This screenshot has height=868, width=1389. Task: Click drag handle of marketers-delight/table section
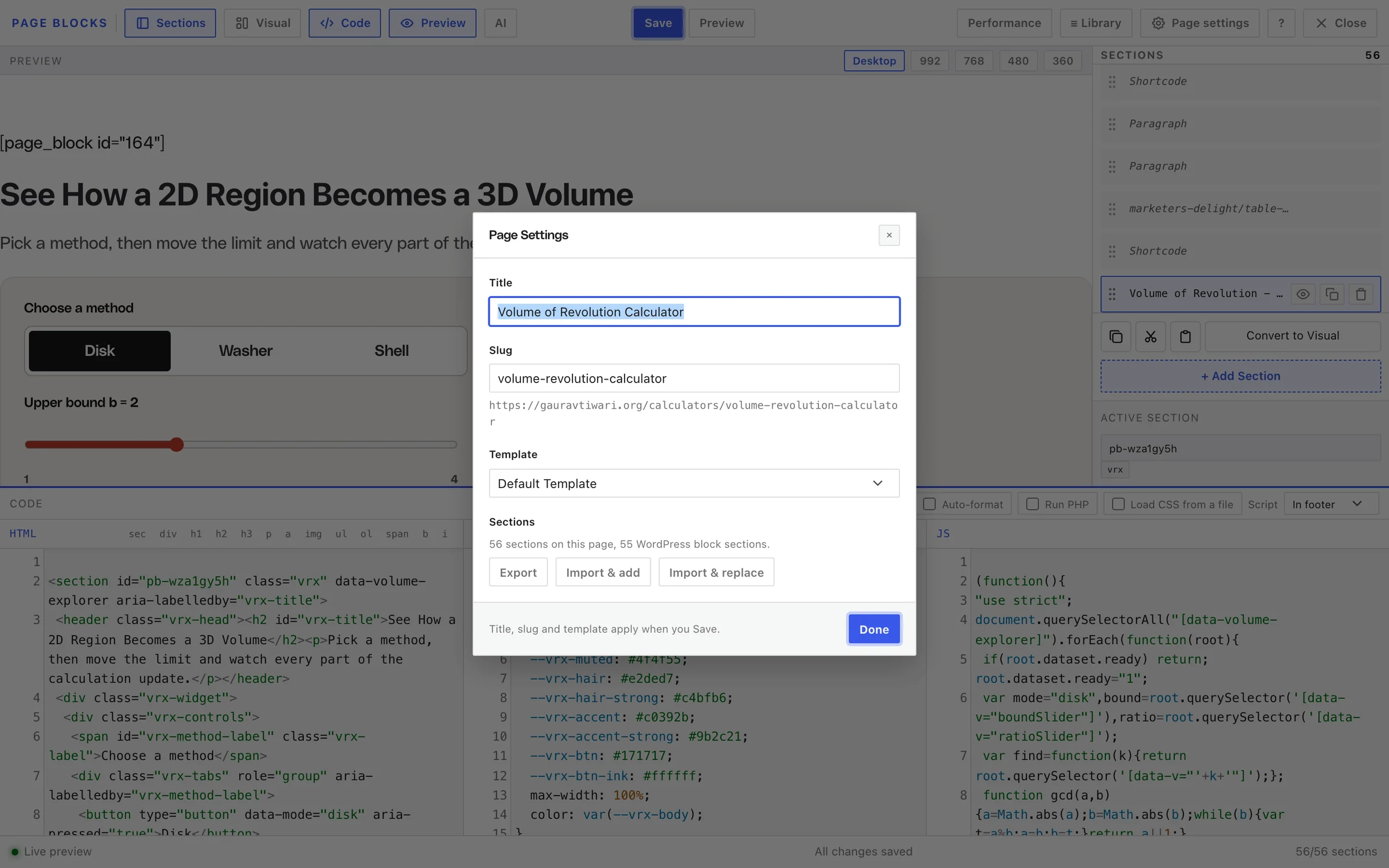click(1112, 209)
